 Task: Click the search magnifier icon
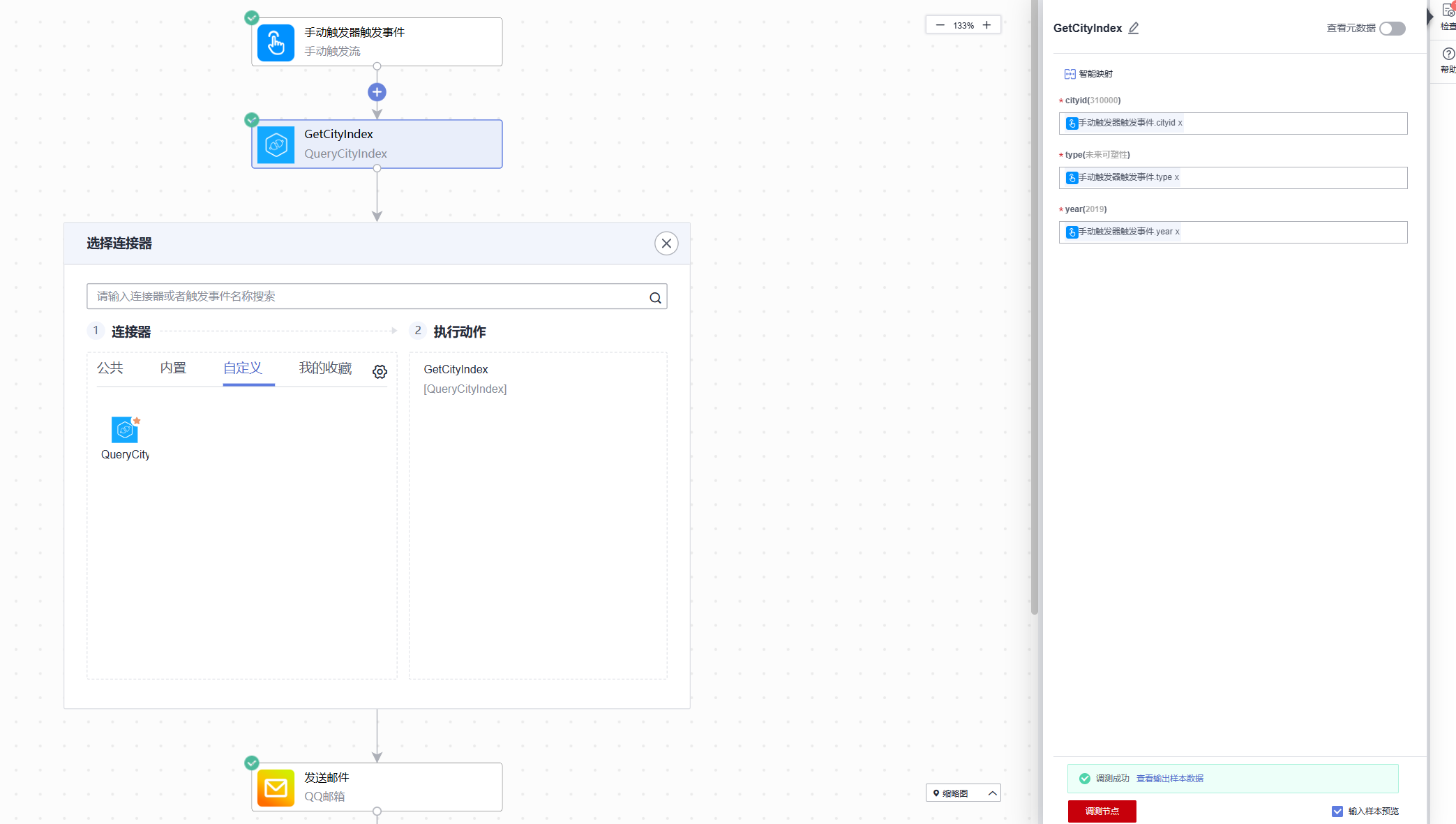pyautogui.click(x=655, y=298)
